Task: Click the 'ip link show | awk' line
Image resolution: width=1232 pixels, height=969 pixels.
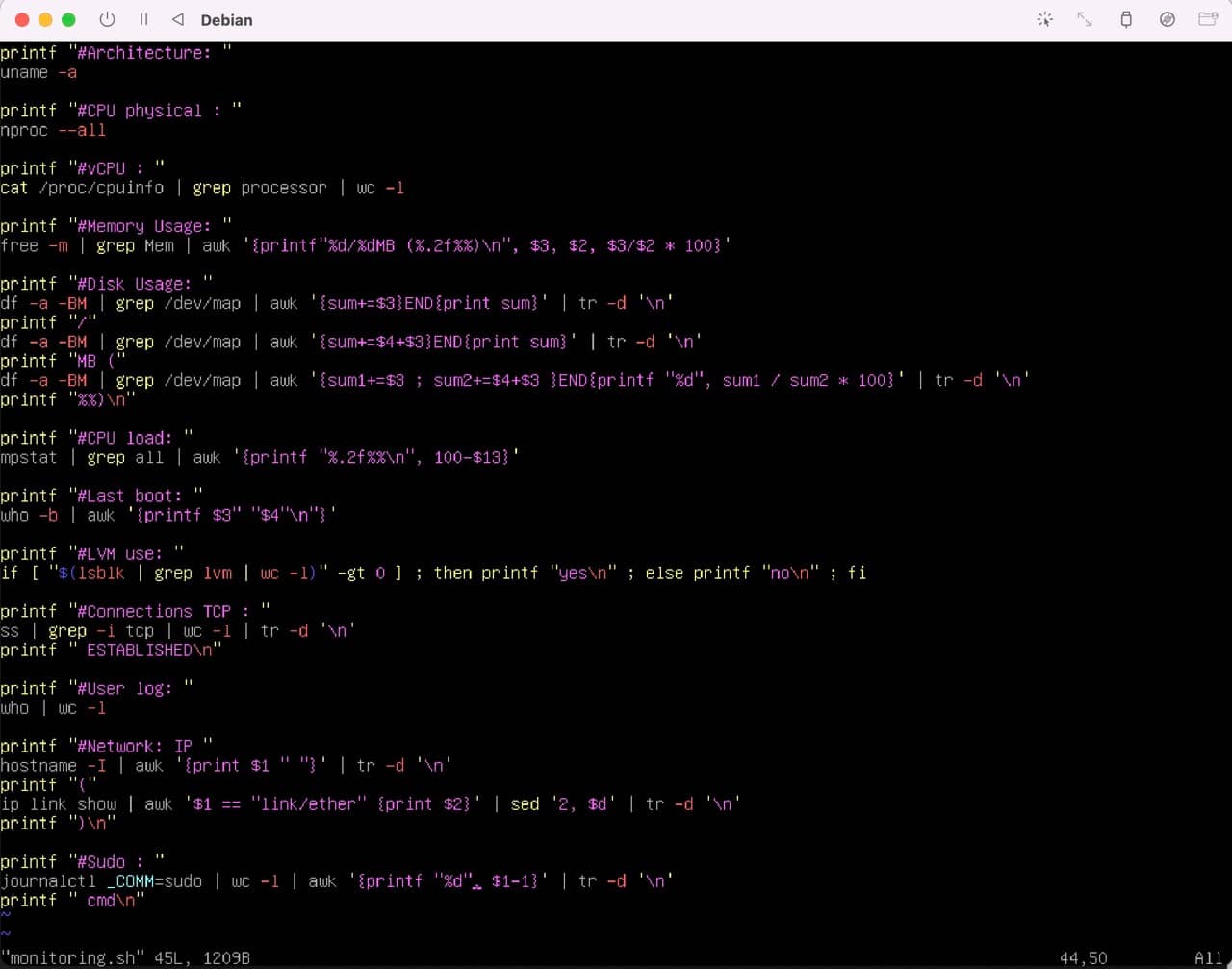Action: click(x=371, y=803)
